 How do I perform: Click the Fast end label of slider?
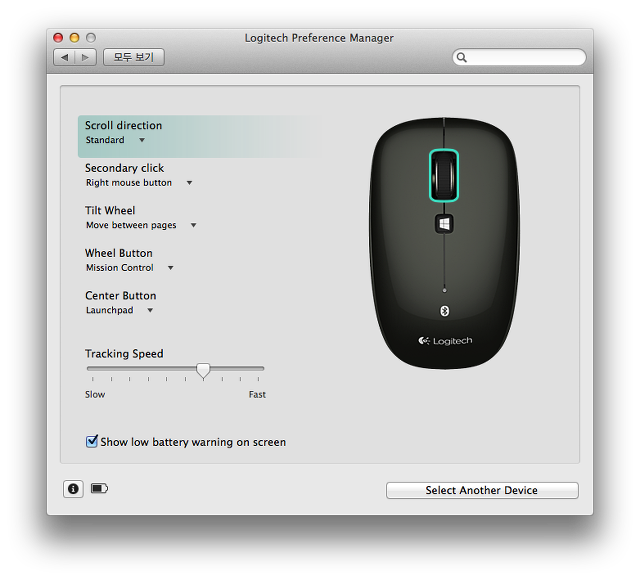257,394
